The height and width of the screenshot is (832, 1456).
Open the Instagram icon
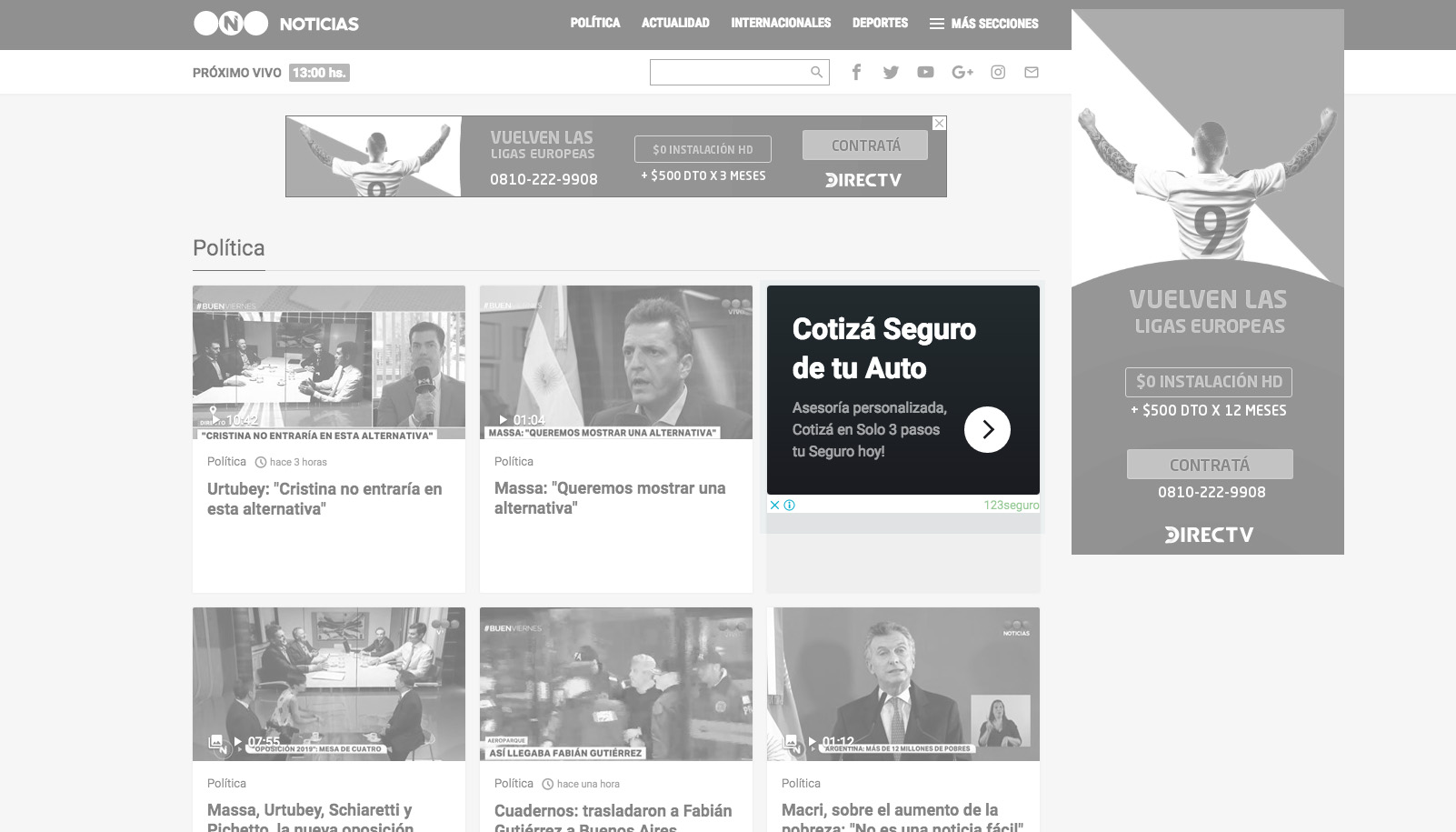[x=998, y=73]
